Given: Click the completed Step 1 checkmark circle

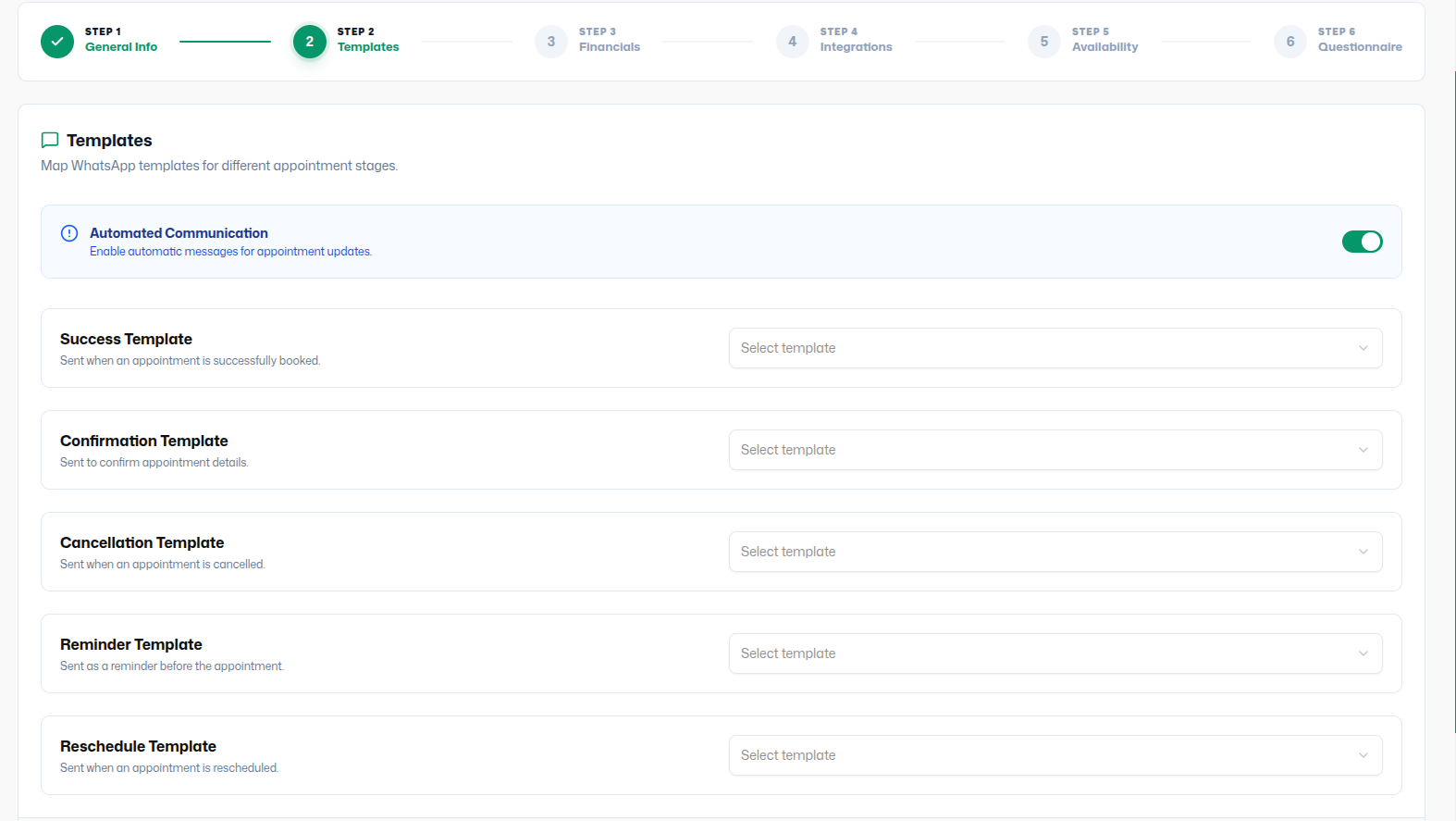Looking at the screenshot, I should [57, 42].
